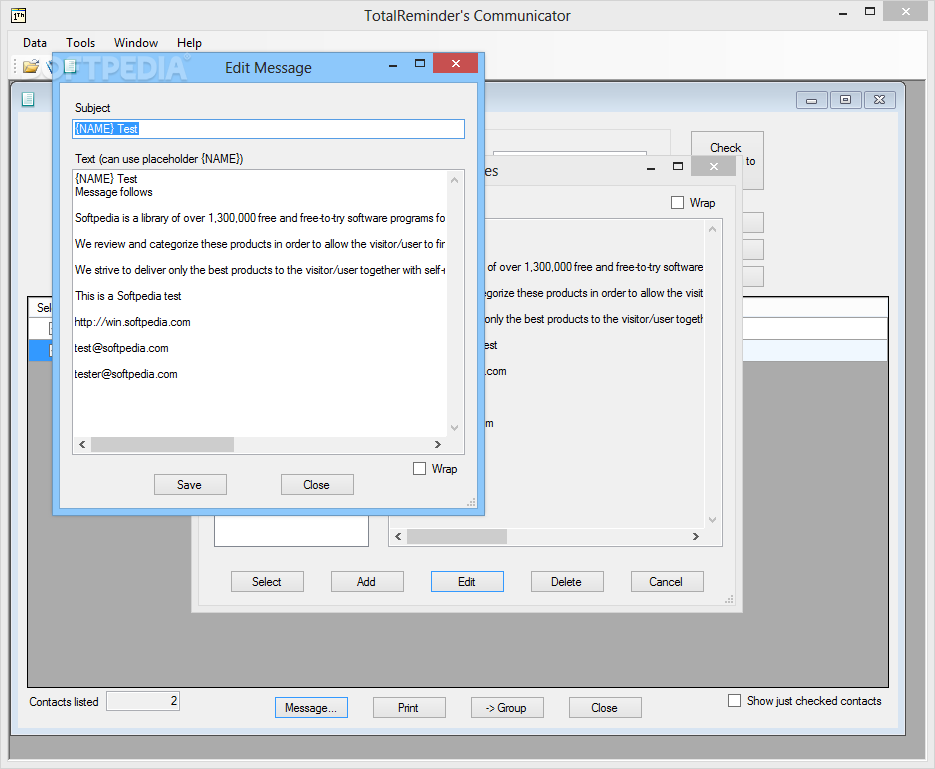This screenshot has height=769, width=935.
Task: Click scroll-down arrow in messages dialog preview
Action: 713,520
